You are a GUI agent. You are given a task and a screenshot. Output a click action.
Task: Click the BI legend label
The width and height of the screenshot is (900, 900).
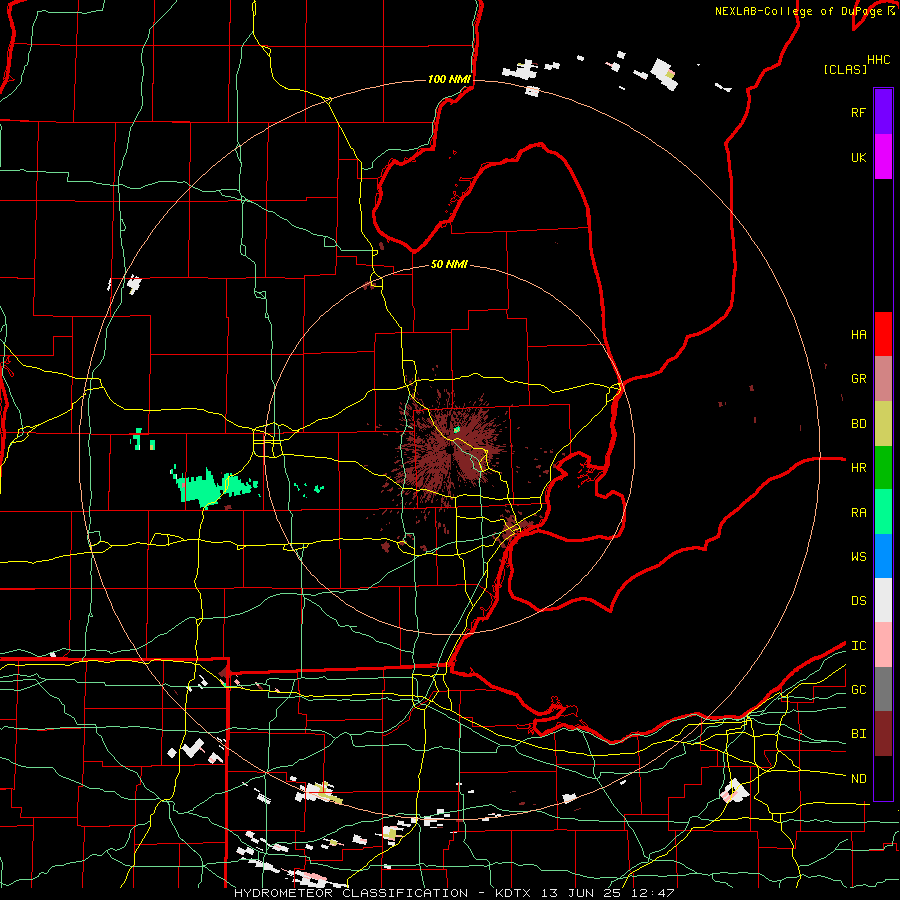858,734
